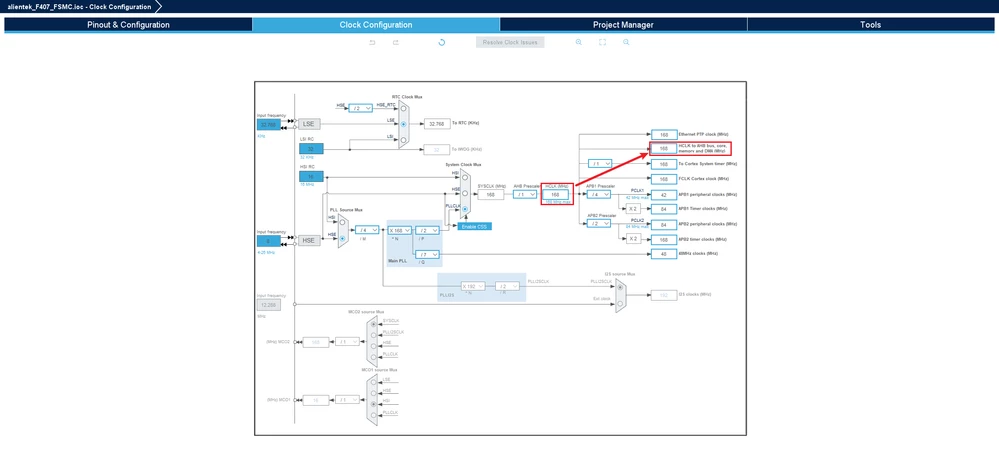Click the zoom out magnifier icon

tap(626, 42)
